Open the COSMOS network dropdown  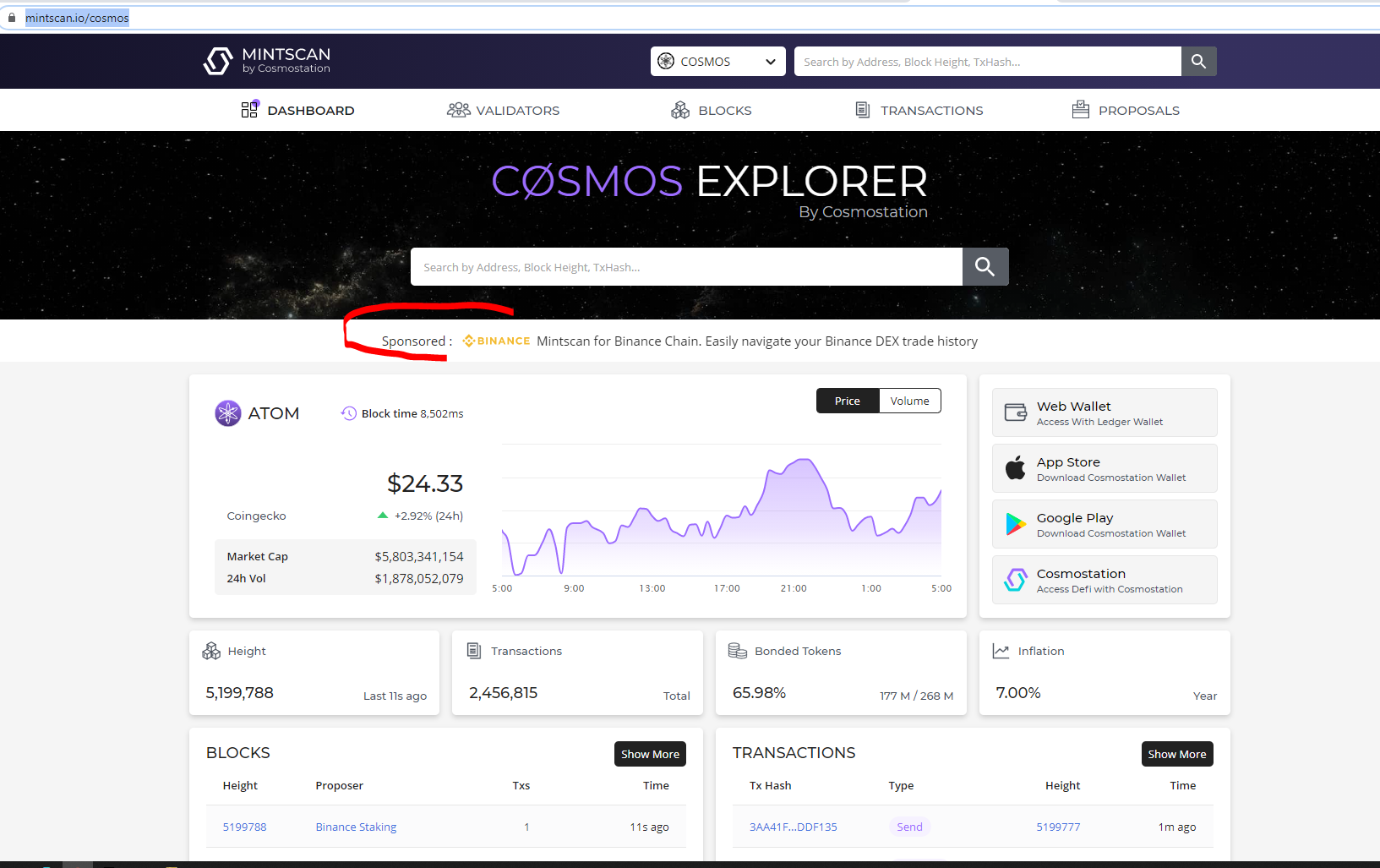[x=718, y=61]
